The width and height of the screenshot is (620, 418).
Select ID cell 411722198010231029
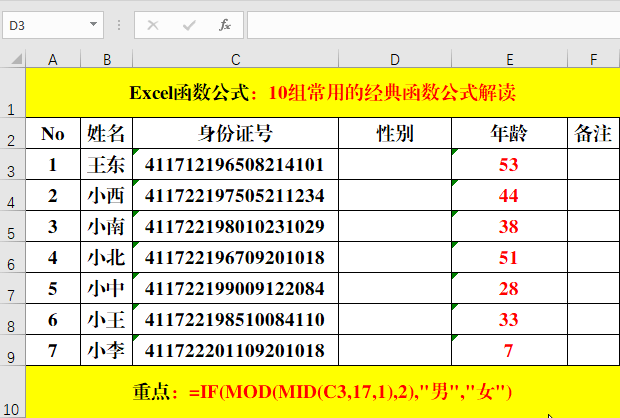point(236,226)
